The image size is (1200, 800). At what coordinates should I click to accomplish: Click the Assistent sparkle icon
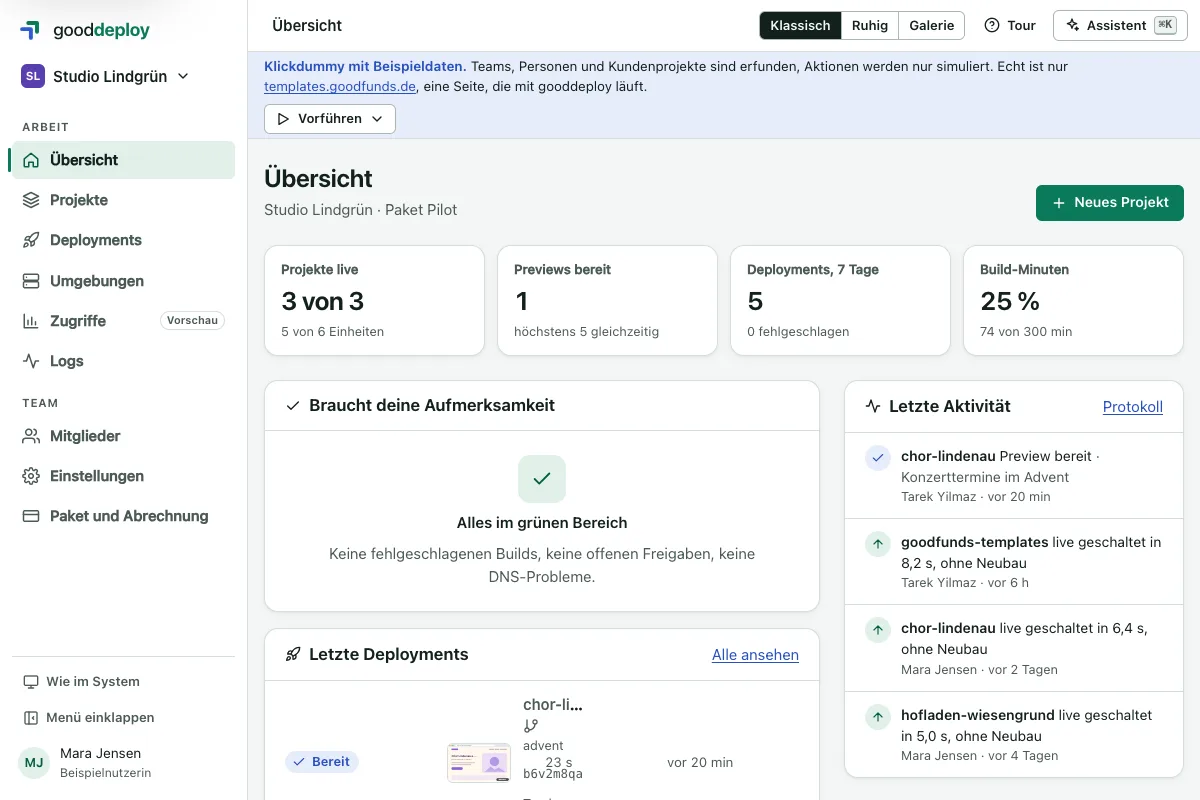tap(1073, 25)
